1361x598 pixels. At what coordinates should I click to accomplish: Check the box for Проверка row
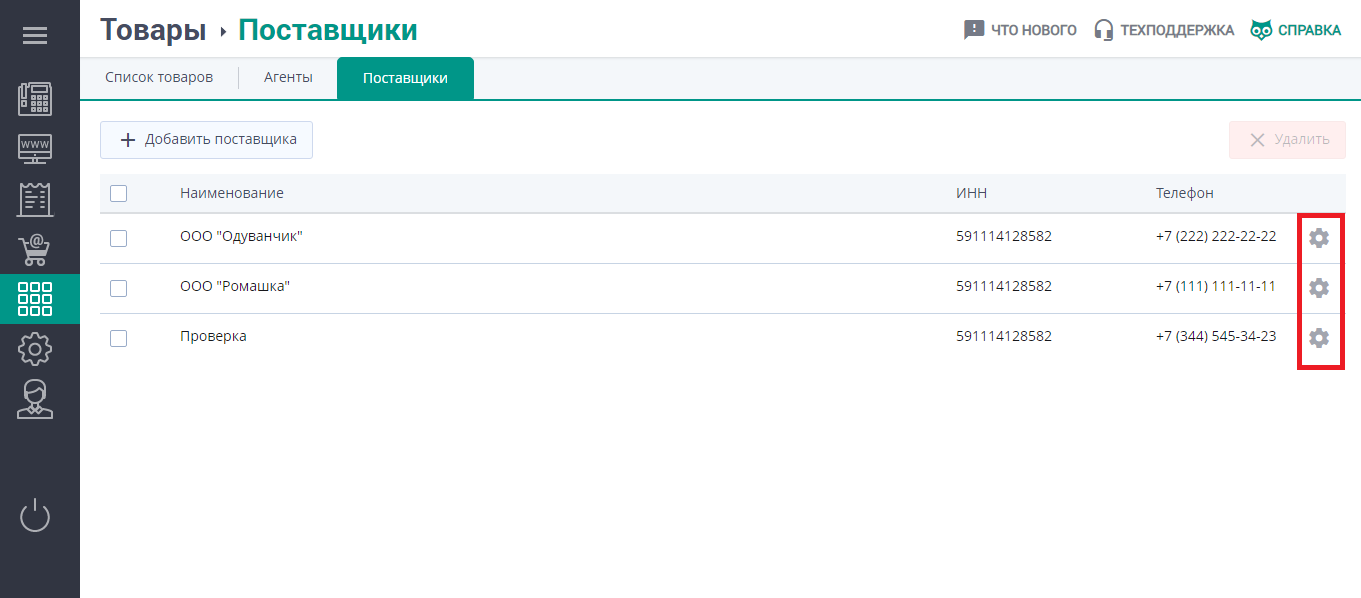(x=118, y=338)
